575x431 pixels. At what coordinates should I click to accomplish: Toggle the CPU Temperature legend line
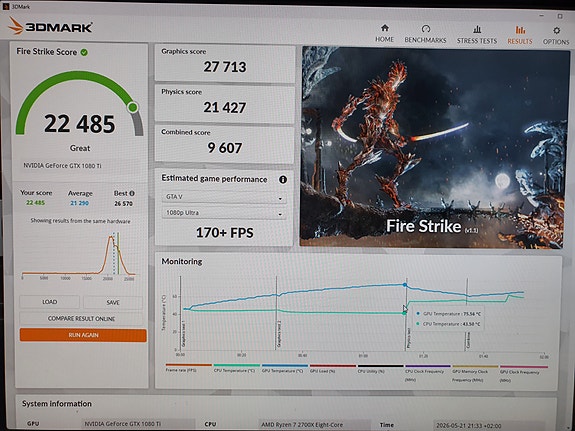pyautogui.click(x=237, y=368)
